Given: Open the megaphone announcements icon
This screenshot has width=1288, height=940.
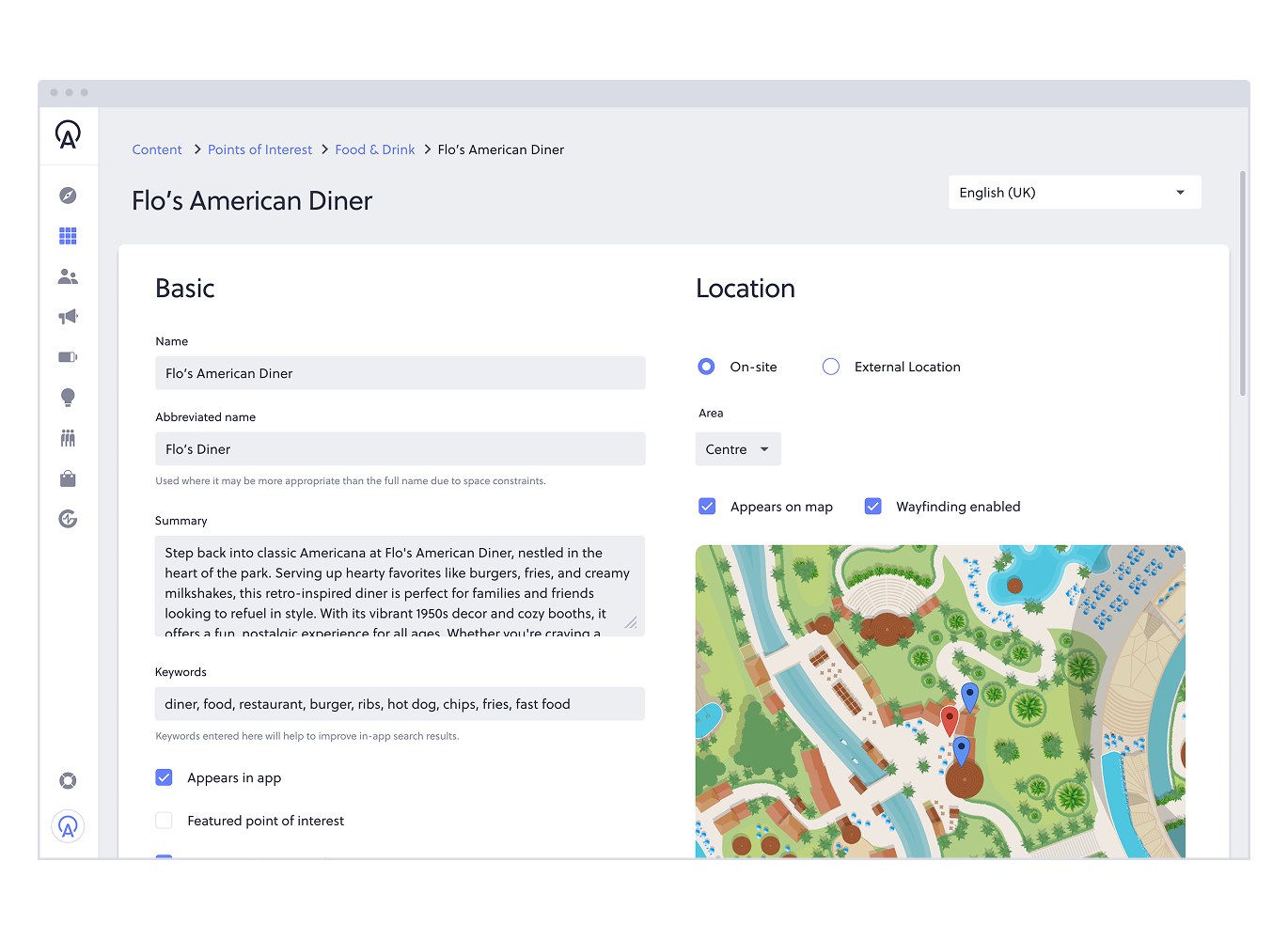Looking at the screenshot, I should 68,317.
